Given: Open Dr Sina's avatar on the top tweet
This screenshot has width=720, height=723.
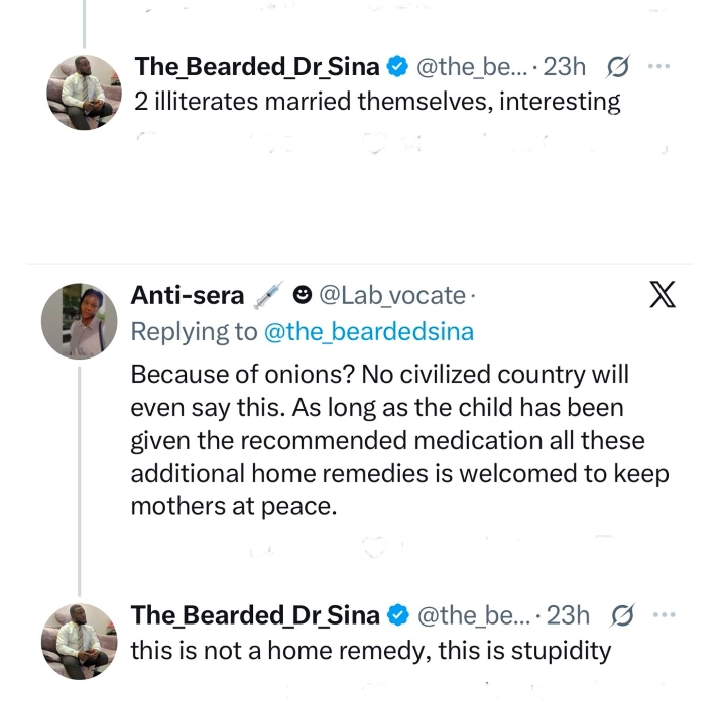Looking at the screenshot, I should tap(84, 93).
